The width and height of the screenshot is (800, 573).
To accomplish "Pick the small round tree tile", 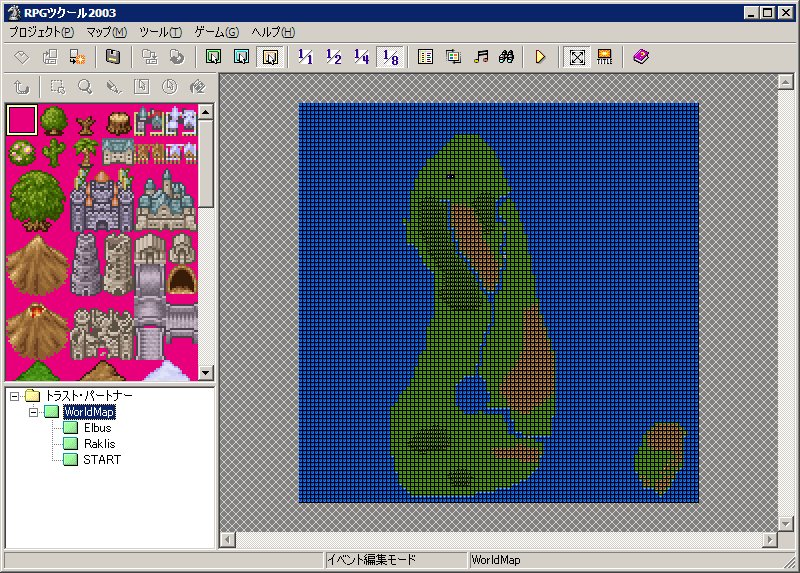I will (54, 120).
